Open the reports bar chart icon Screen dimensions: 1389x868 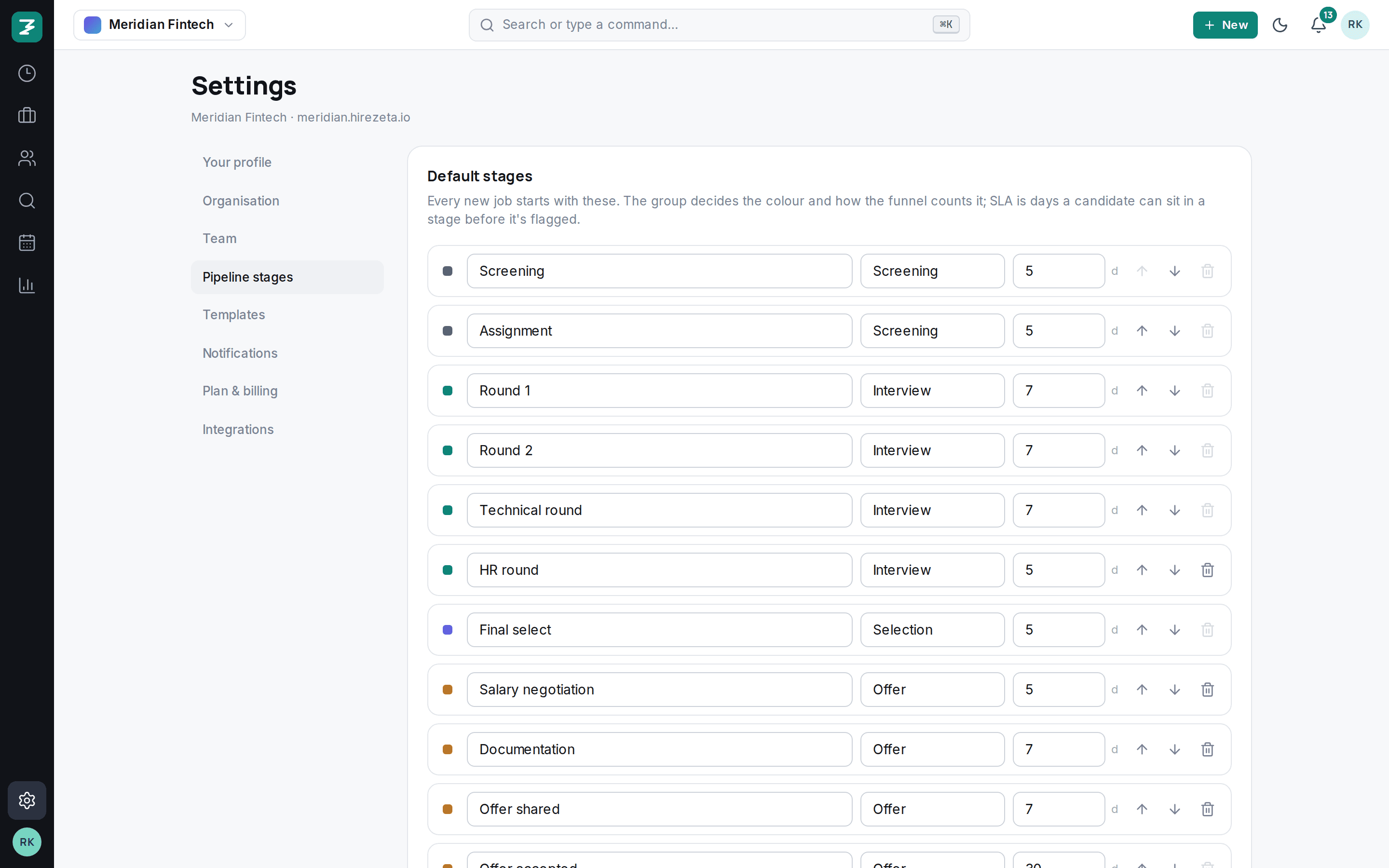click(27, 285)
